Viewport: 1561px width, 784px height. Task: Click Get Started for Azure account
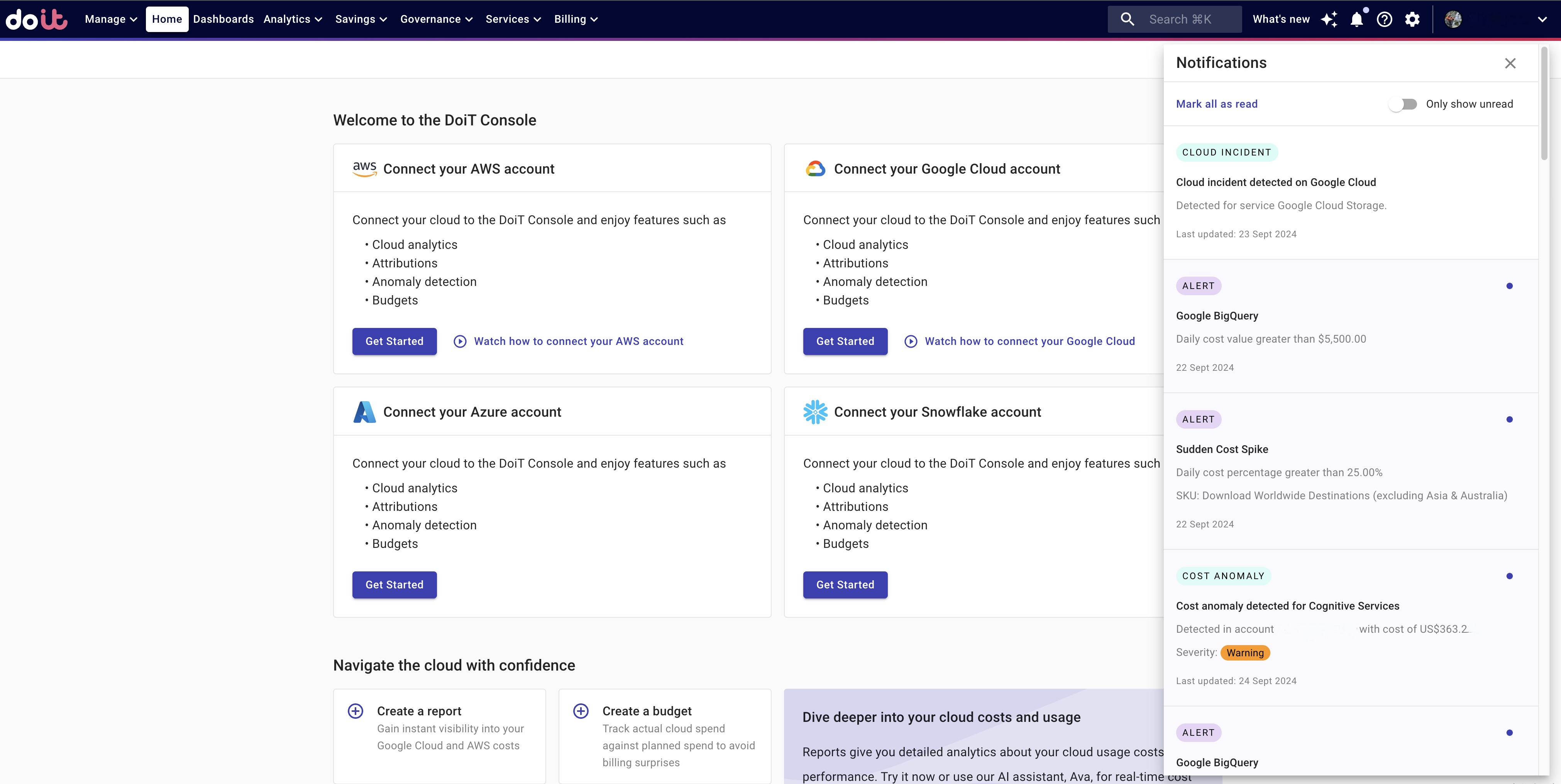click(394, 585)
